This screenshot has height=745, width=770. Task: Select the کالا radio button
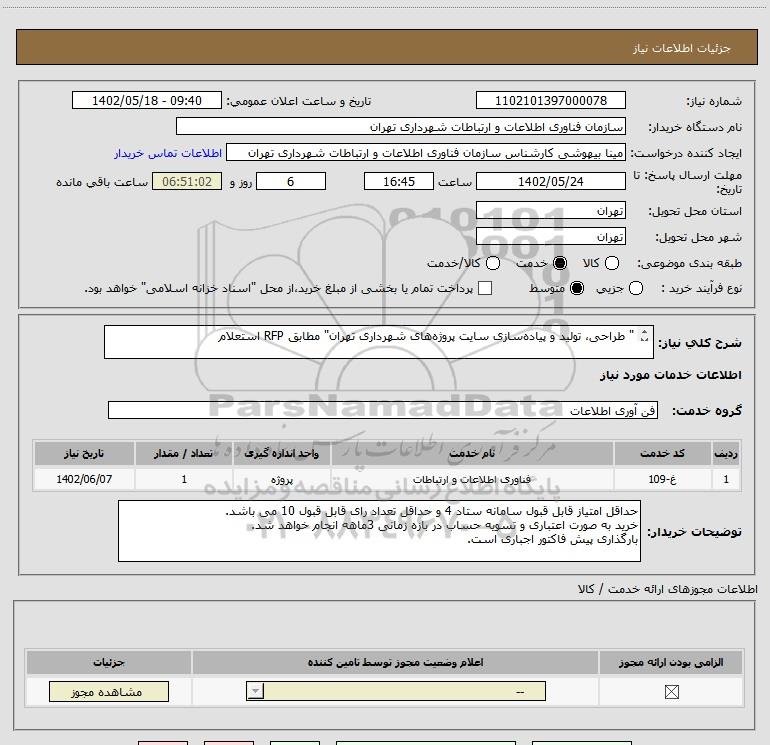[x=611, y=263]
